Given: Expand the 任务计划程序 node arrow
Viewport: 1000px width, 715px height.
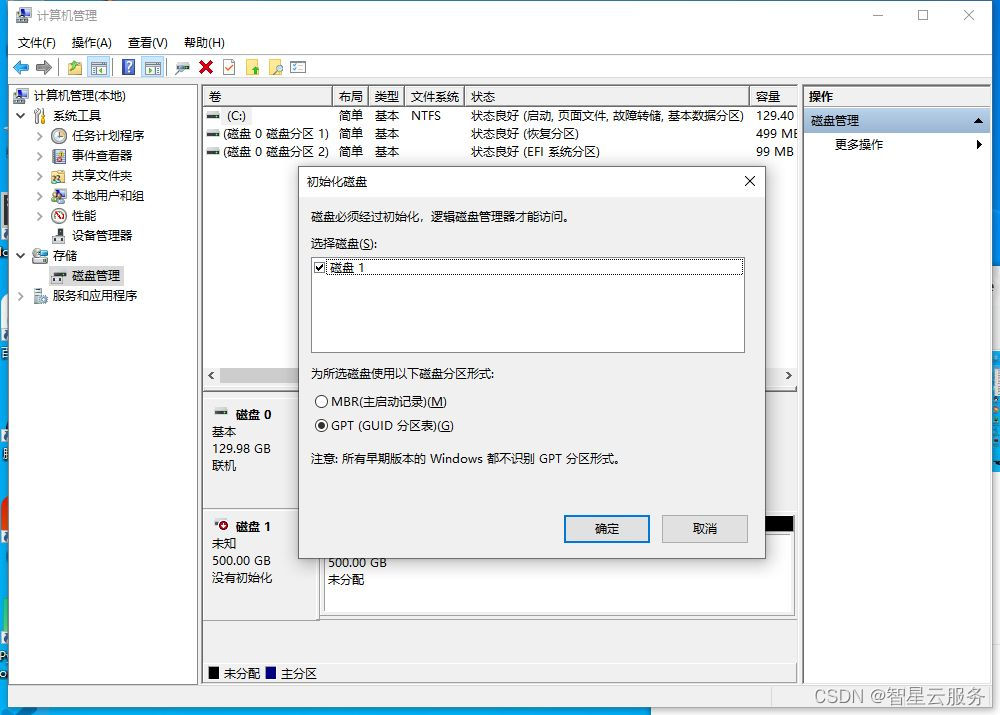Looking at the screenshot, I should pos(40,136).
